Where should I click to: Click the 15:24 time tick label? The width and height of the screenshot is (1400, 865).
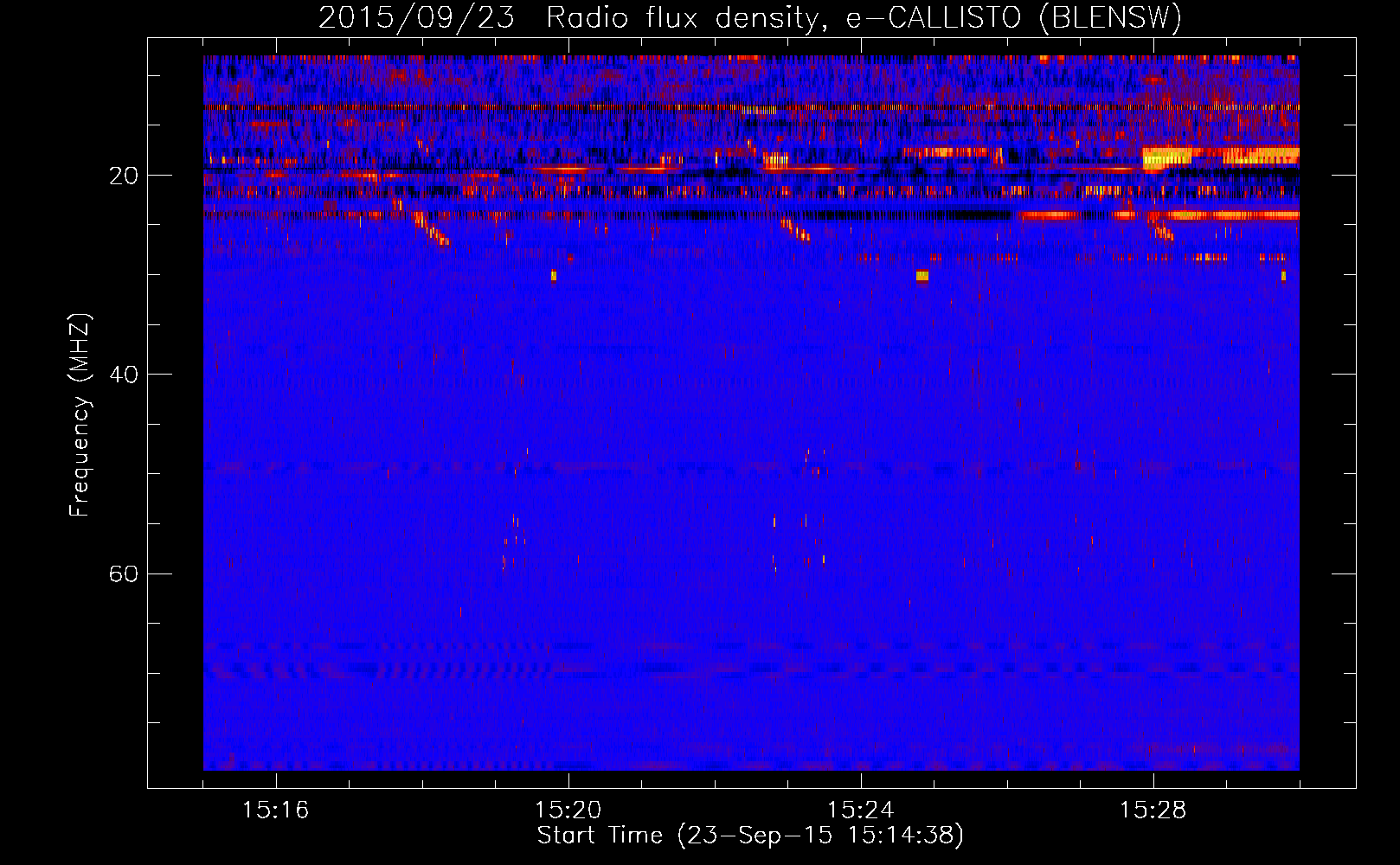pos(861,811)
